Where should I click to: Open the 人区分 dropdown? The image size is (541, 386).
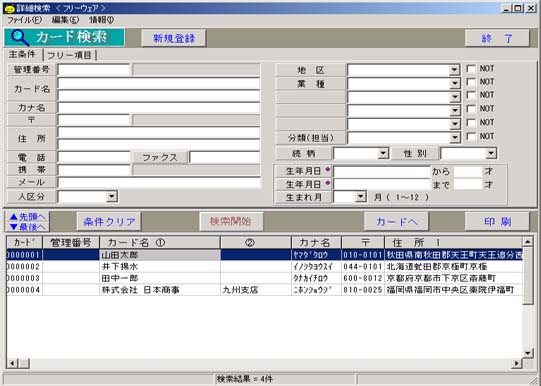tap(111, 197)
